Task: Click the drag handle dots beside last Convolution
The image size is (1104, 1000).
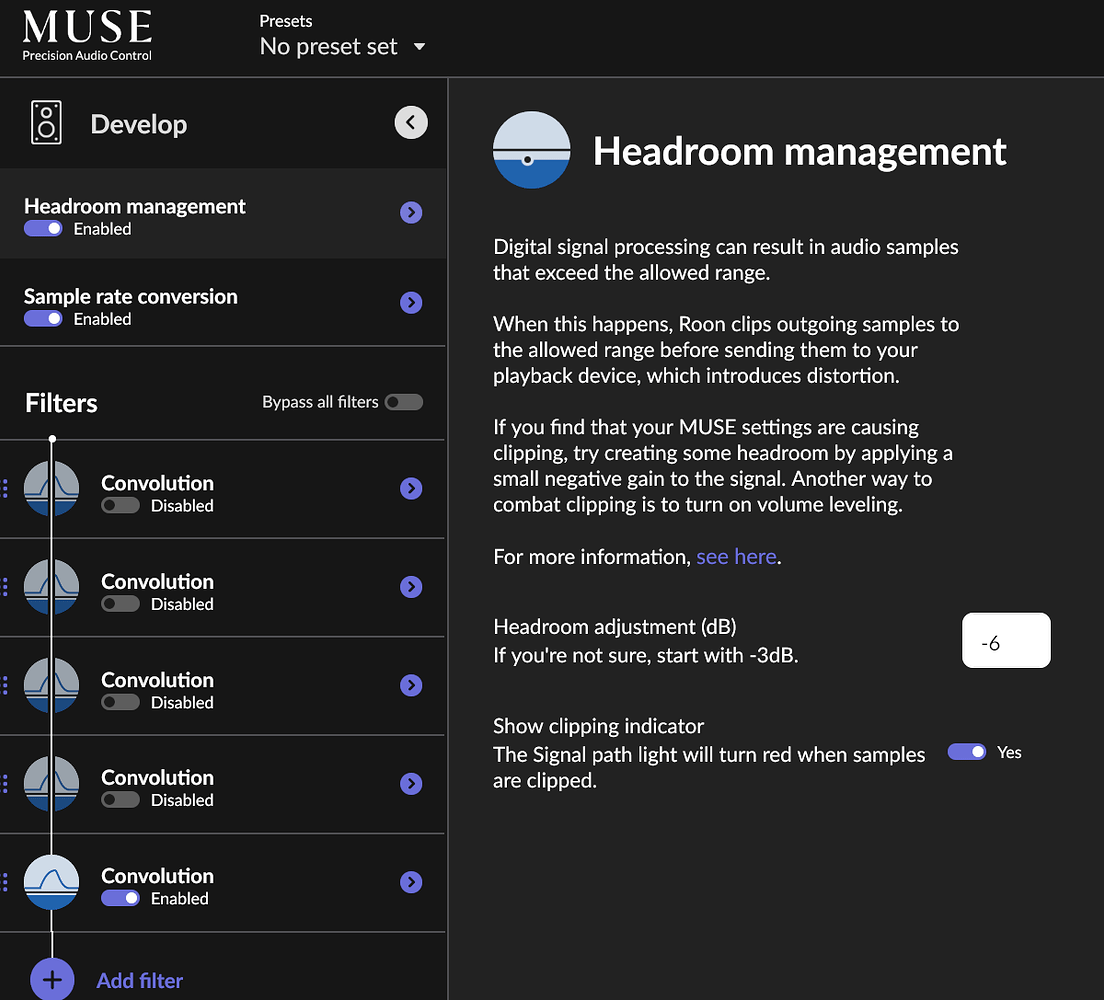Action: (4, 882)
